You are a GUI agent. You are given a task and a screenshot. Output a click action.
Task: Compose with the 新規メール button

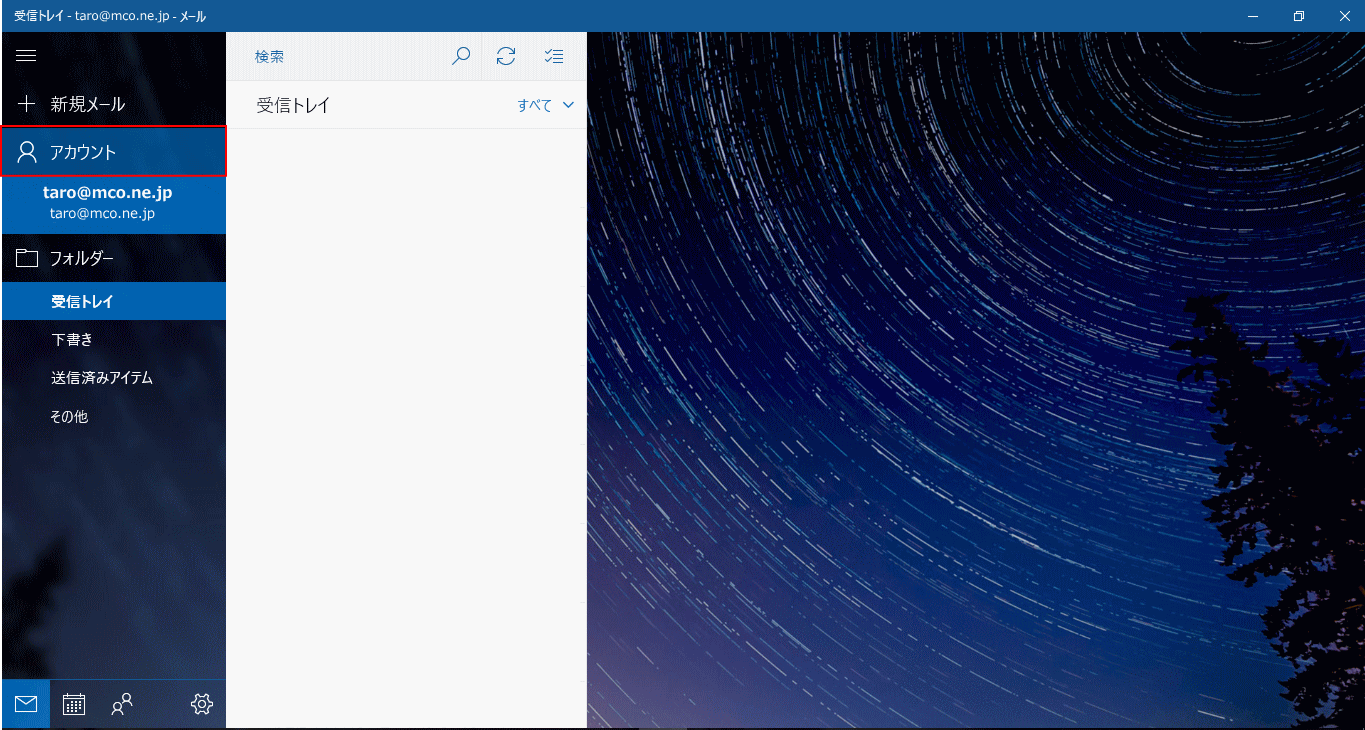click(x=88, y=104)
